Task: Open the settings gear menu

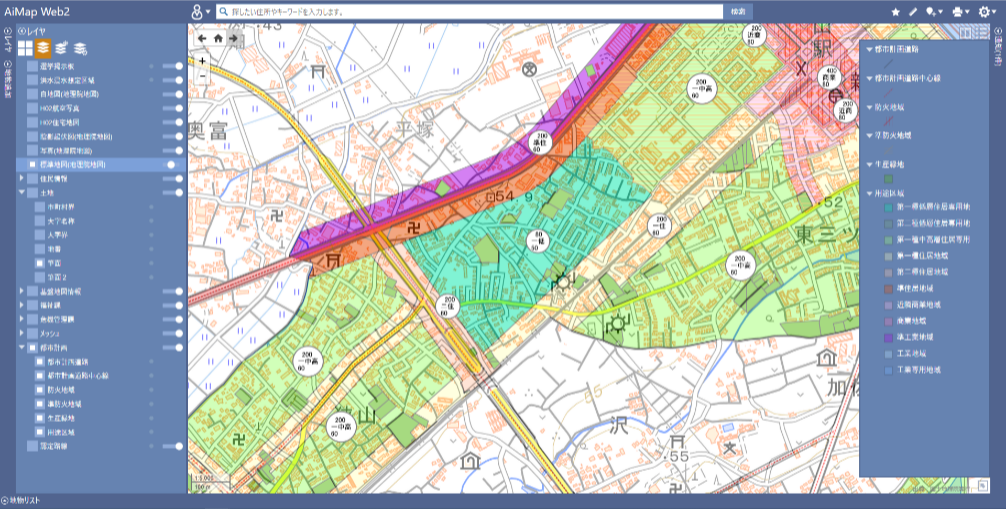Action: coord(985,11)
